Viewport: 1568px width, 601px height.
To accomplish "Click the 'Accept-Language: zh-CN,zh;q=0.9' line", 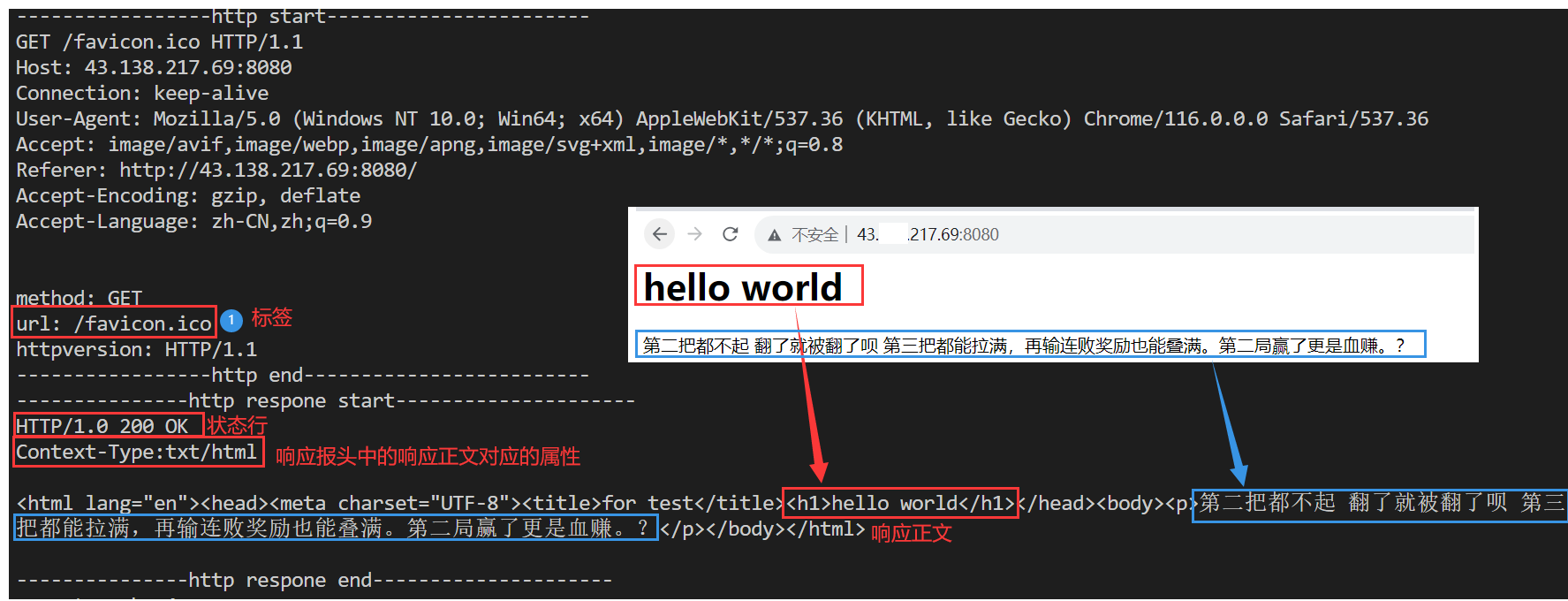I will point(193,221).
